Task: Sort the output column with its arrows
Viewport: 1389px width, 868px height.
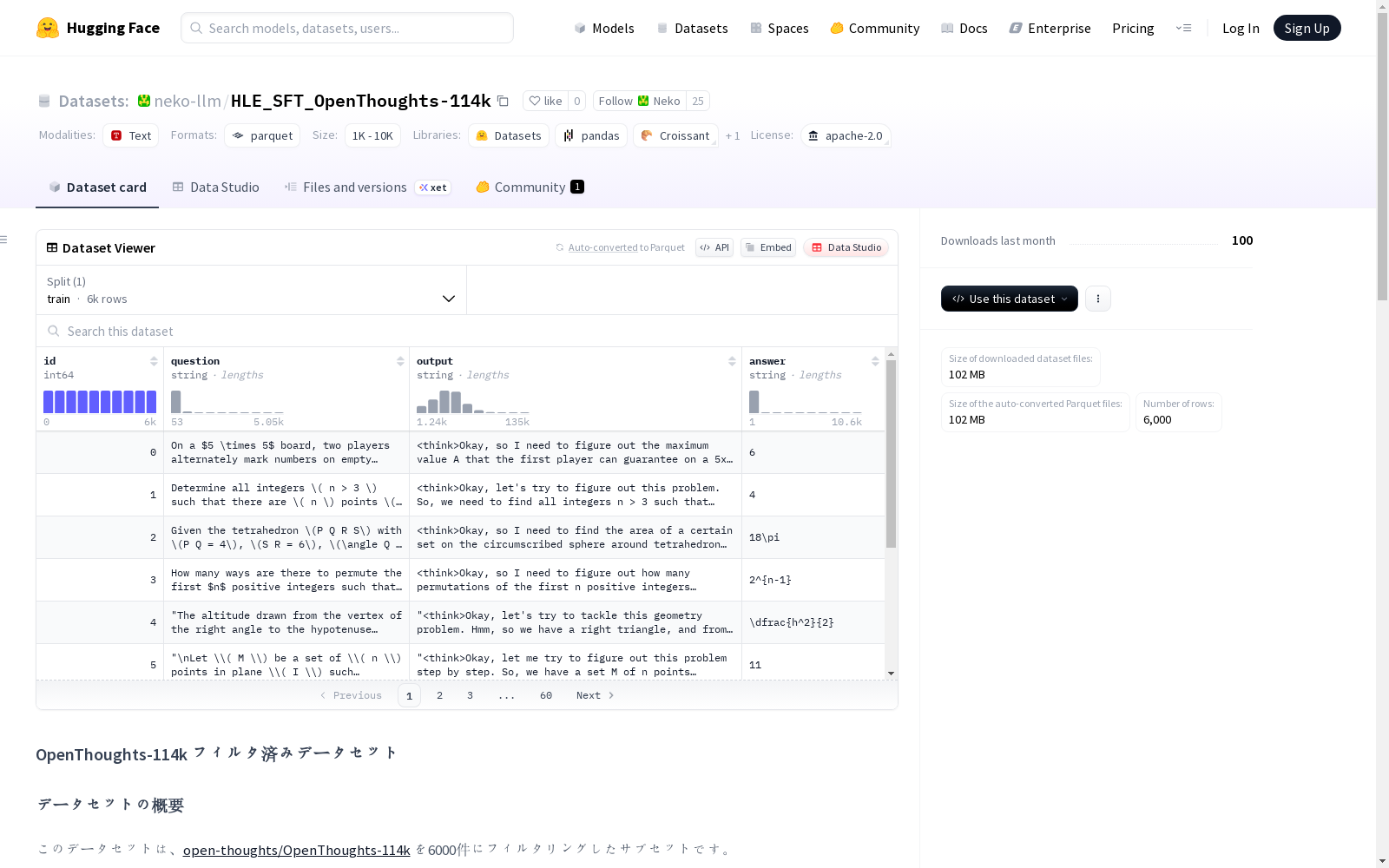Action: tap(732, 361)
